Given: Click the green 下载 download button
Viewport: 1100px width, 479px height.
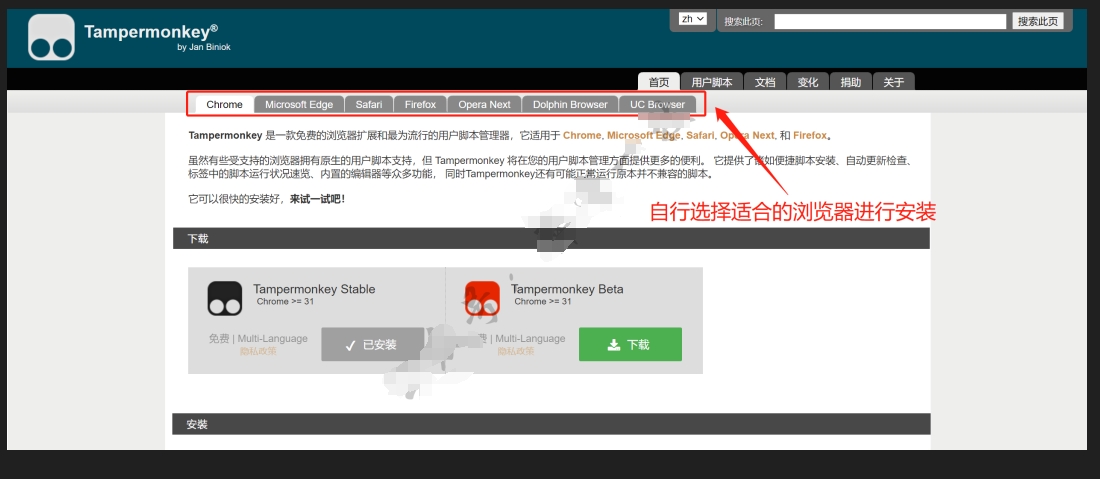Looking at the screenshot, I should [630, 344].
